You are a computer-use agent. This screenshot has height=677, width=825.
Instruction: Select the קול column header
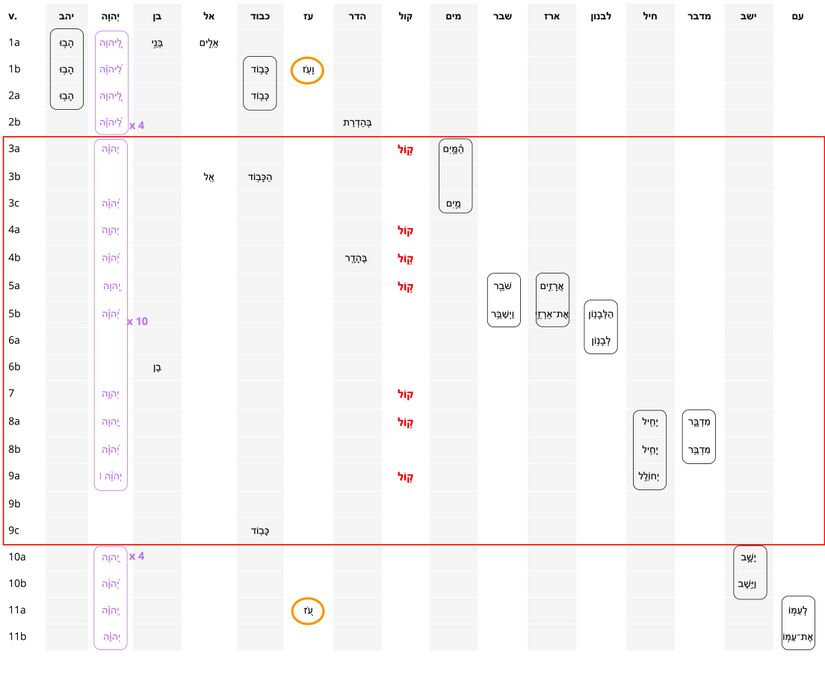click(405, 16)
